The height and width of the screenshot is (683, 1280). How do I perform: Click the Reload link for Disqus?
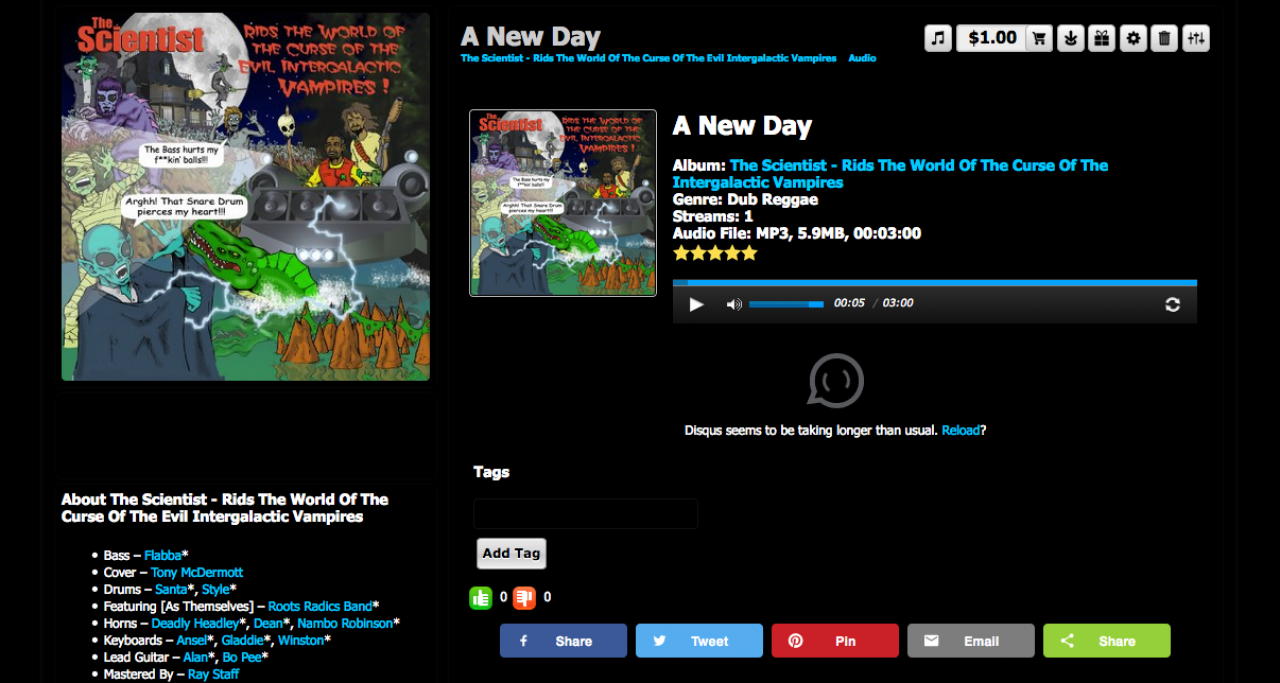pos(961,430)
